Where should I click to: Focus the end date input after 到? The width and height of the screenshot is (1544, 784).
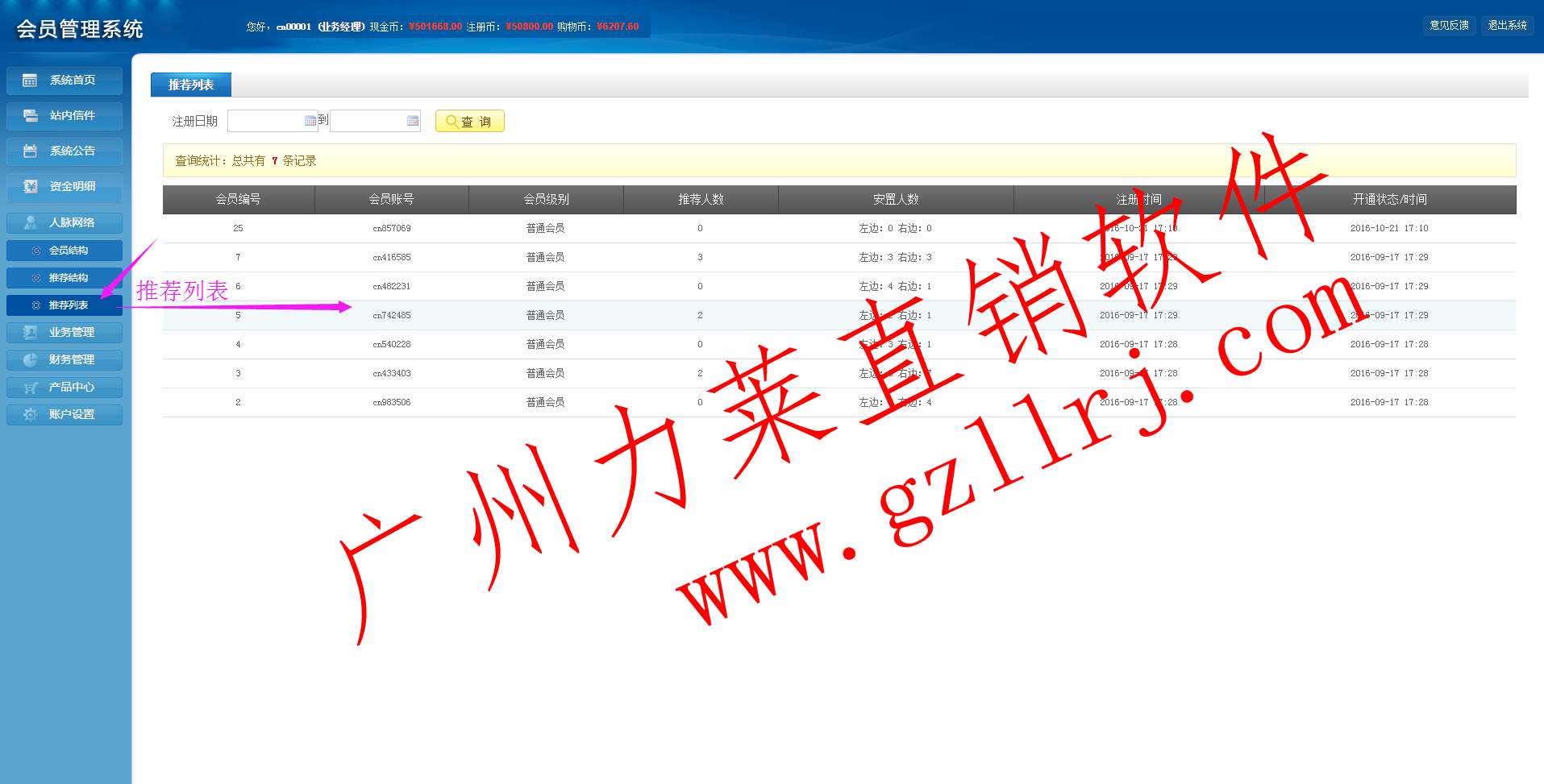coord(375,121)
